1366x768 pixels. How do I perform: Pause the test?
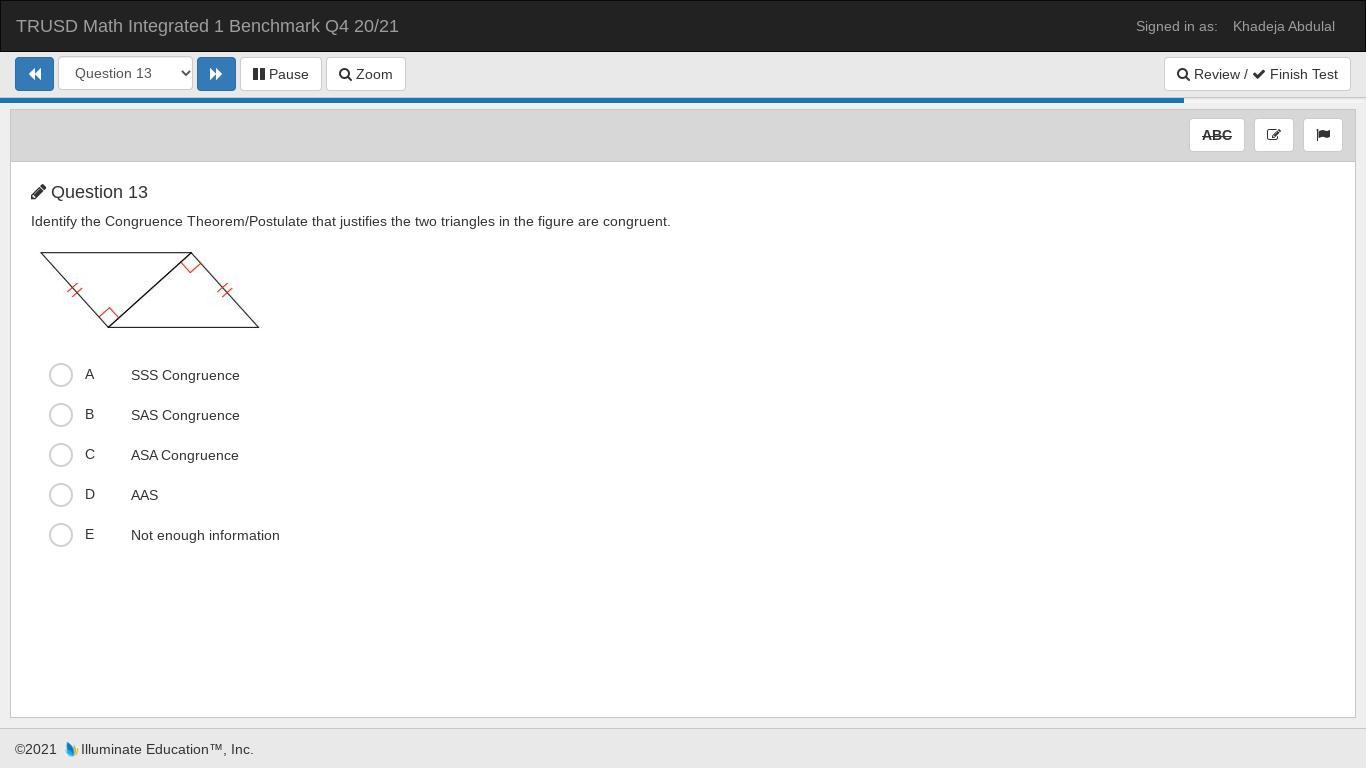coord(281,74)
